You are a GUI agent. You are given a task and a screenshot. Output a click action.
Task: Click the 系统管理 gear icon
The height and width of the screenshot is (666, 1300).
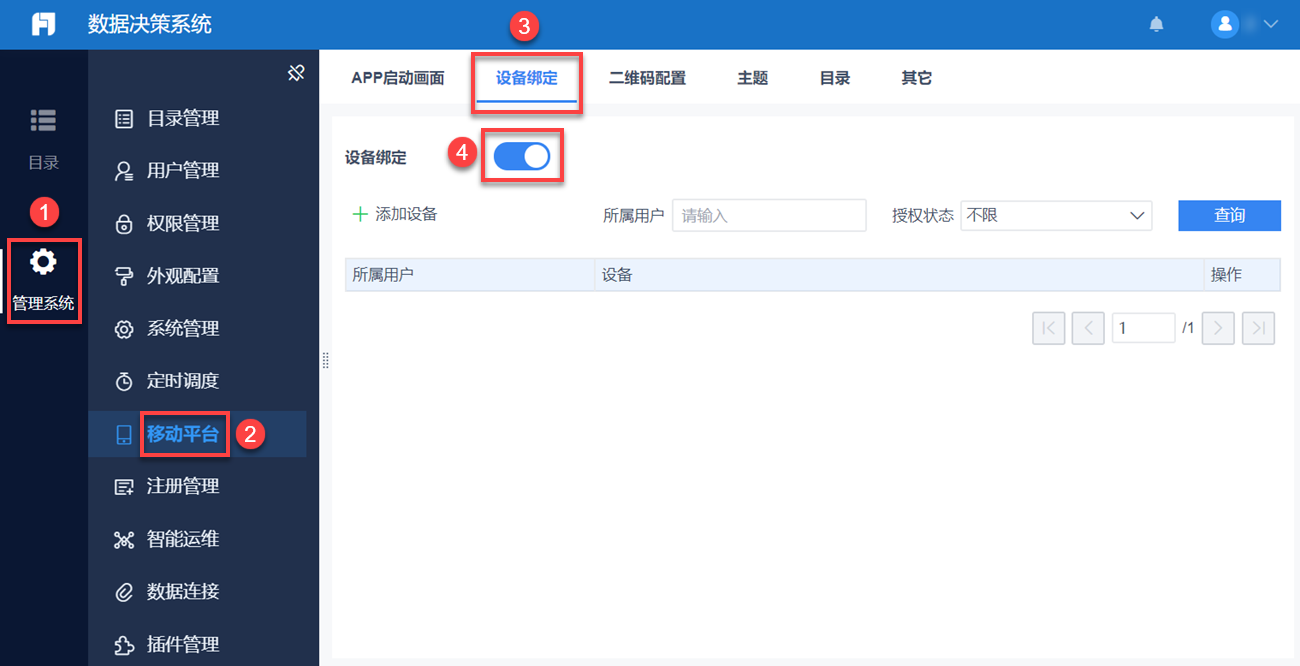coord(124,329)
